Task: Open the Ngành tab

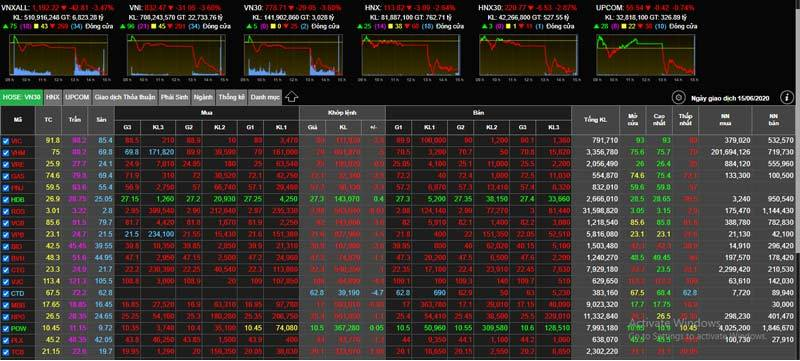Action: (204, 97)
